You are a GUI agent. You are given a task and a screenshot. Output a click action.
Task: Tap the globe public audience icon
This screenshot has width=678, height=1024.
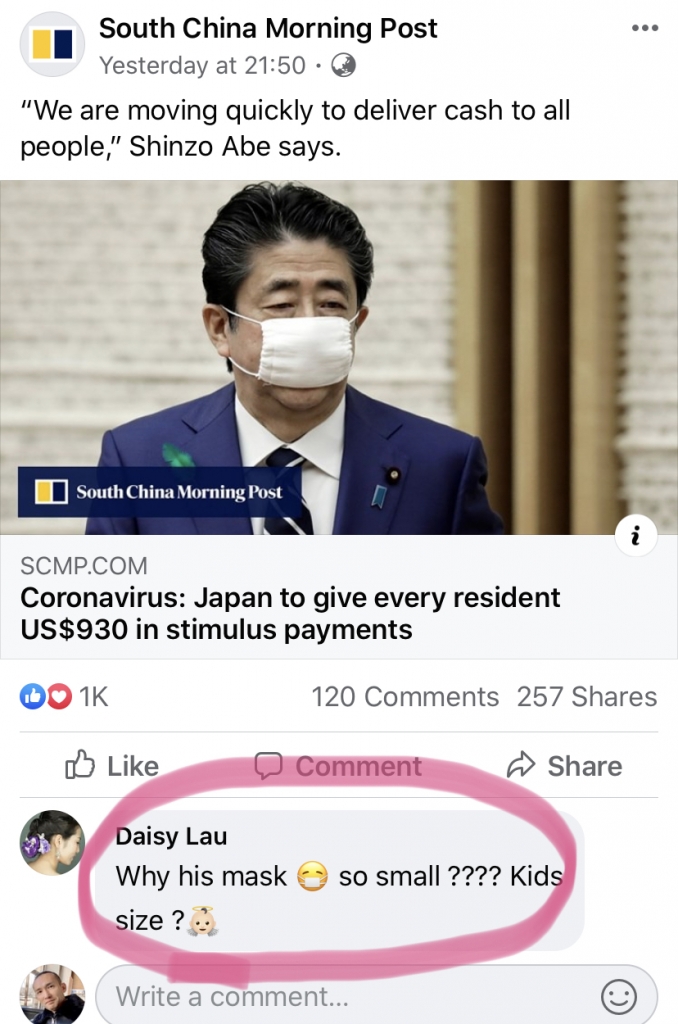(344, 65)
